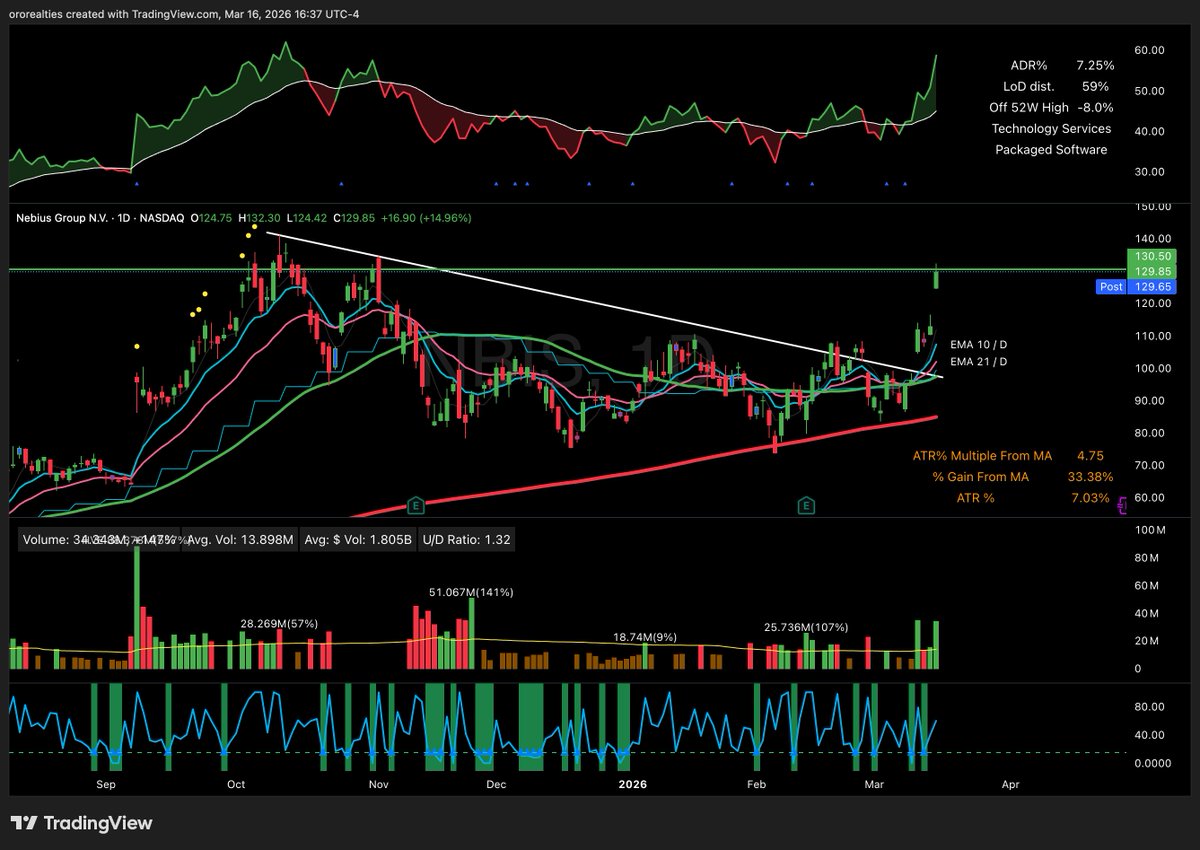Image resolution: width=1200 pixels, height=850 pixels.
Task: Click 150.00 on the price axis
Action: pos(1152,206)
